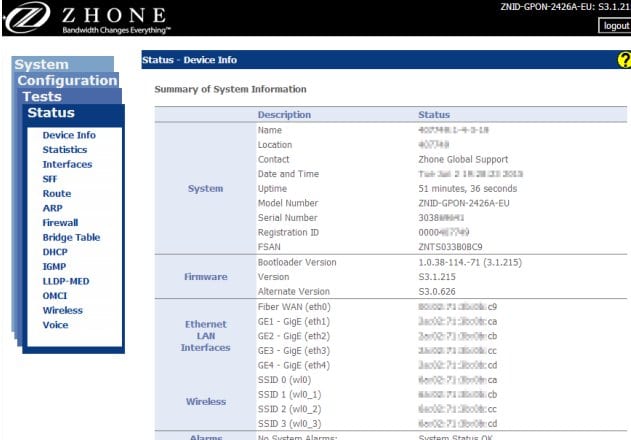Click the Zhone logo icon
The image size is (631, 440).
[x=27, y=17]
